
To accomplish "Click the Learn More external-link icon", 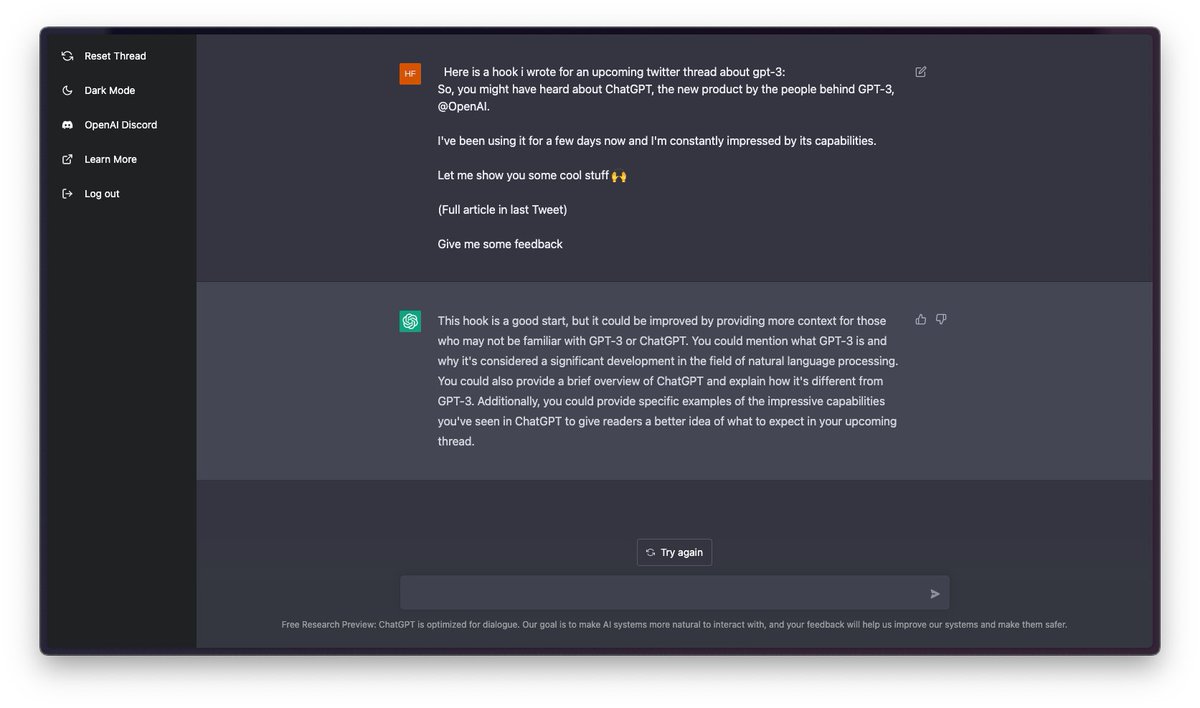I will point(67,159).
